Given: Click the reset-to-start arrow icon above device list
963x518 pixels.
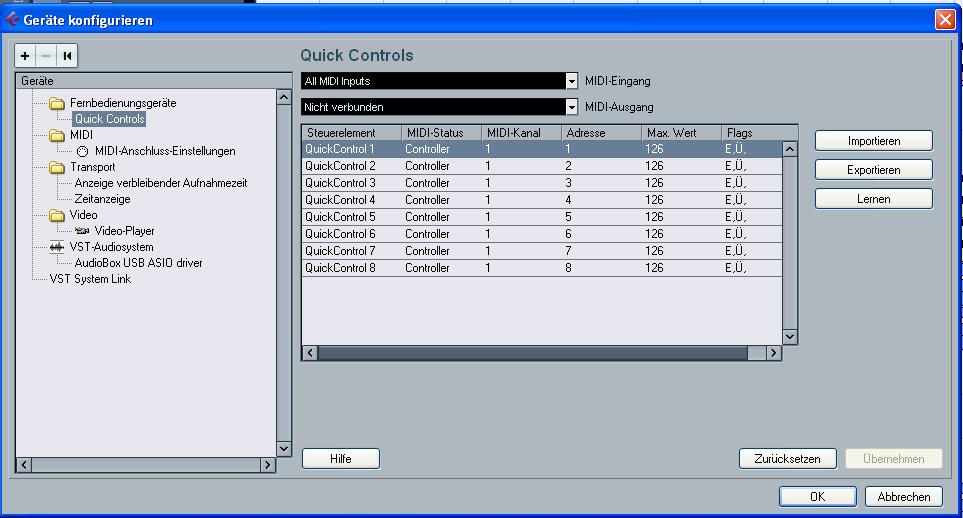Looking at the screenshot, I should coord(67,56).
